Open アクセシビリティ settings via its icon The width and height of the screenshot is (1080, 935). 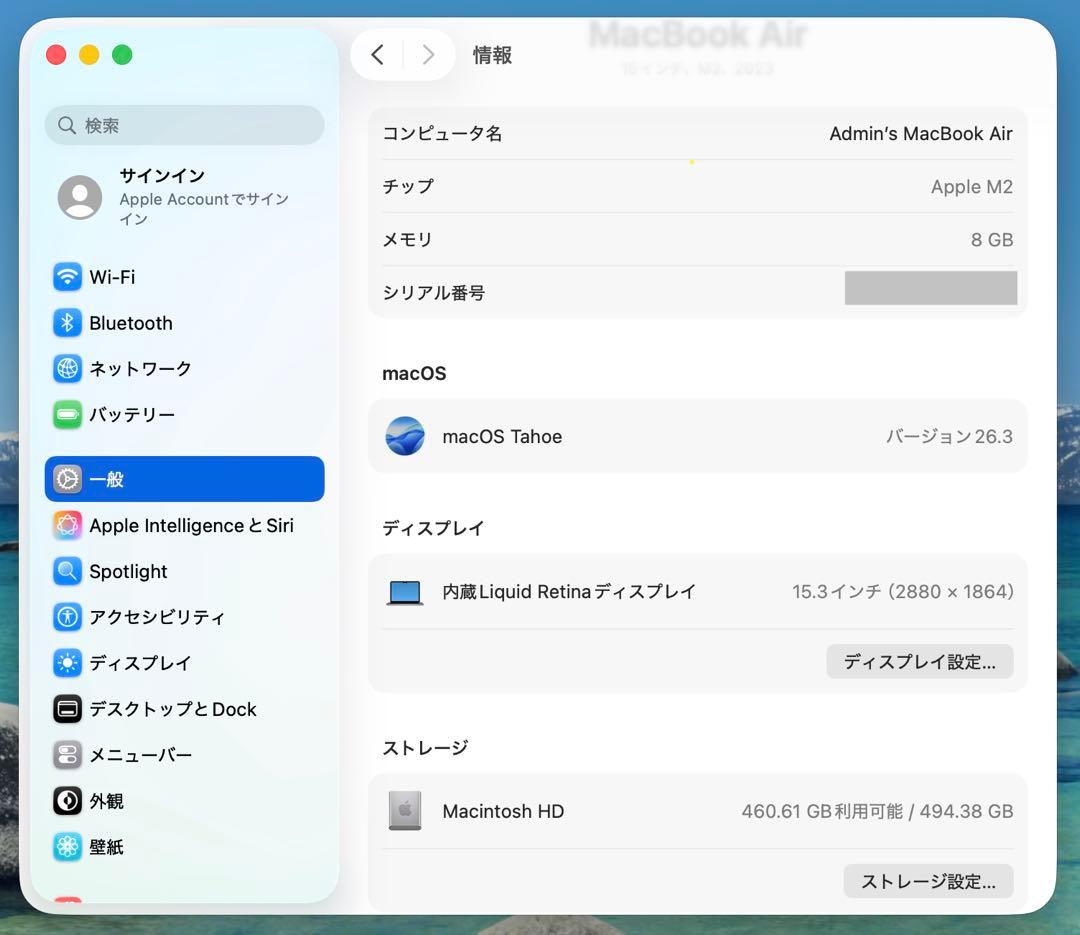coord(66,617)
